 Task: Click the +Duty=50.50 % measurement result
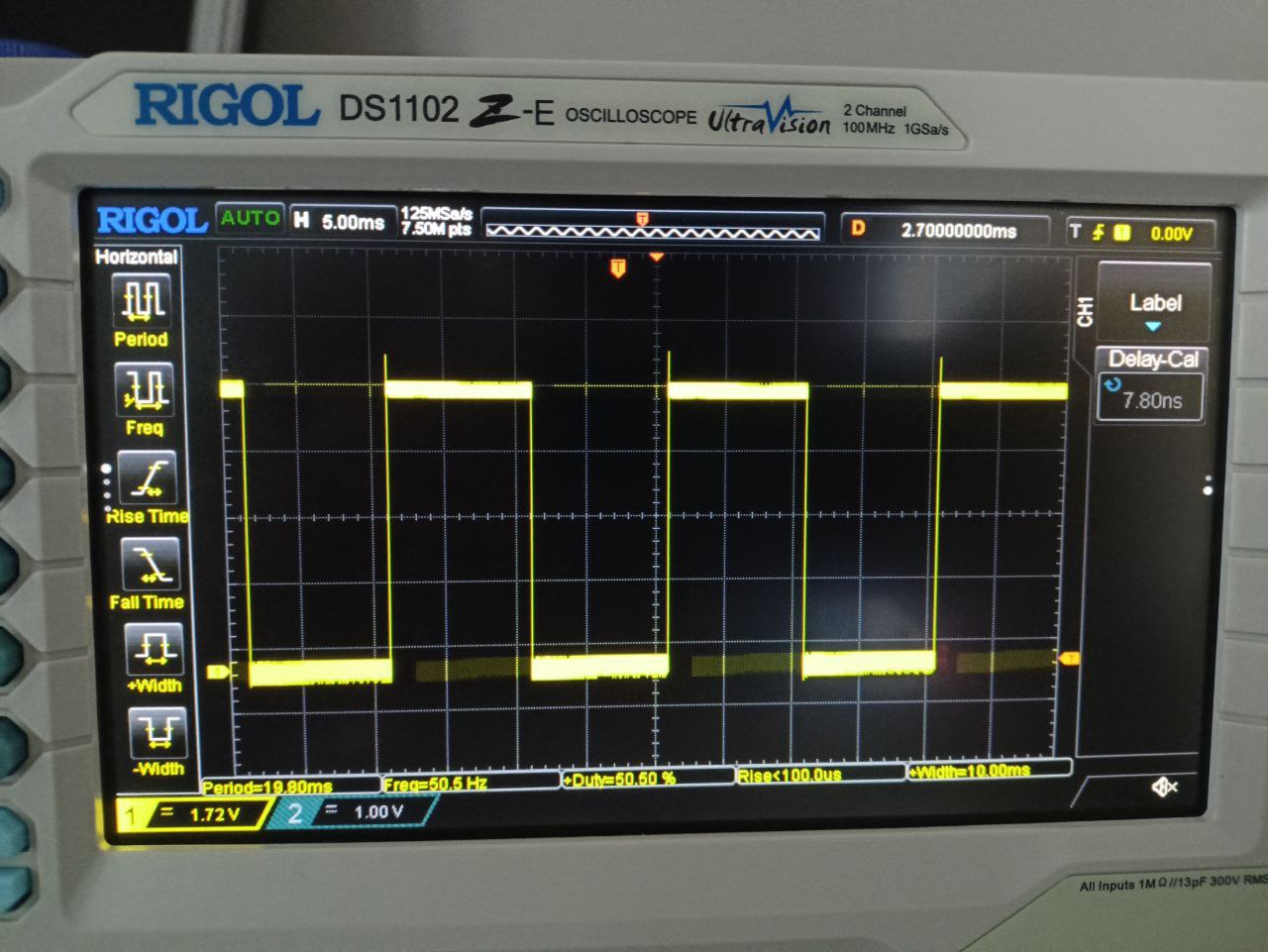620,780
